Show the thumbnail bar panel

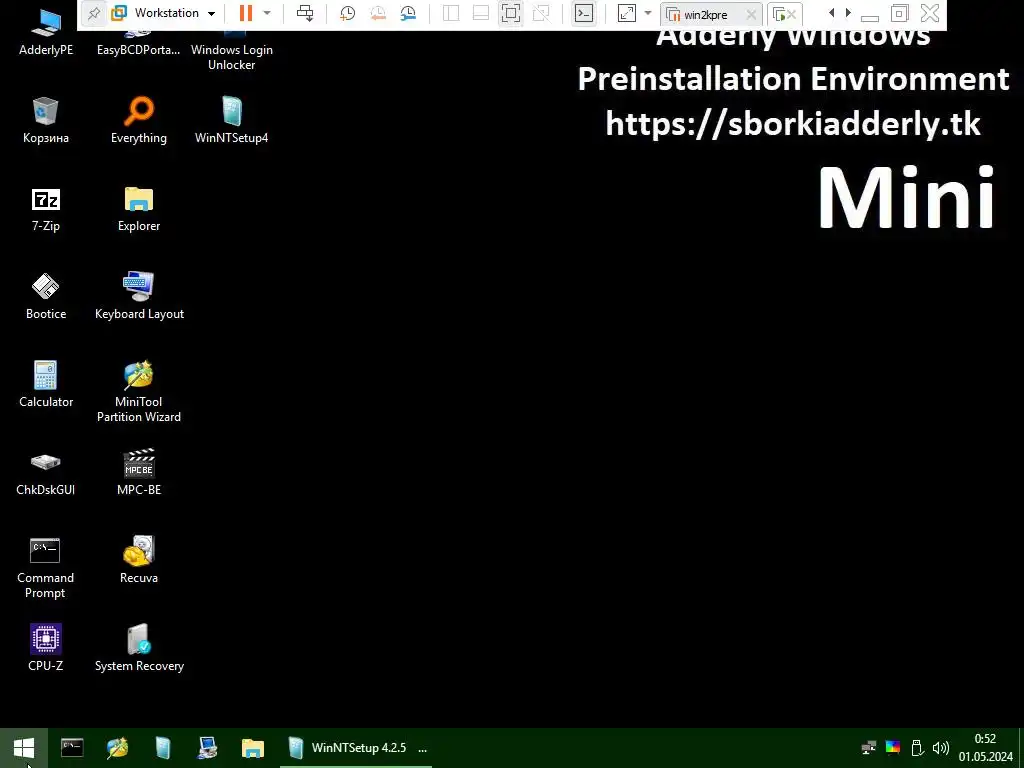(x=481, y=13)
